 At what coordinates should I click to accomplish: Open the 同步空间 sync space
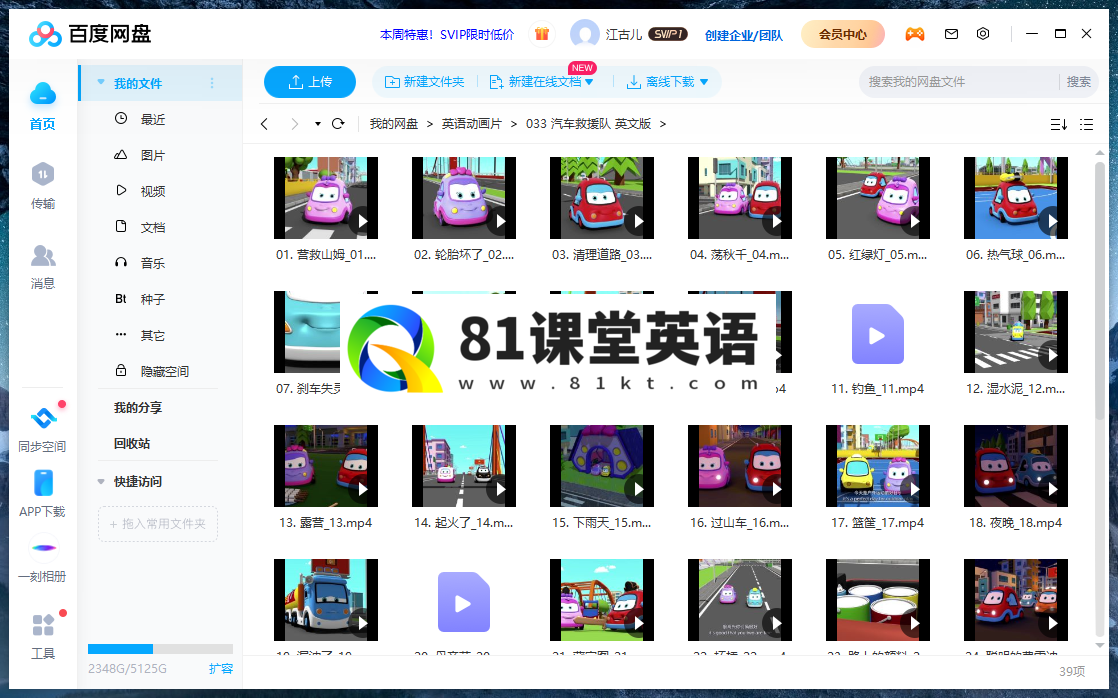pos(43,417)
